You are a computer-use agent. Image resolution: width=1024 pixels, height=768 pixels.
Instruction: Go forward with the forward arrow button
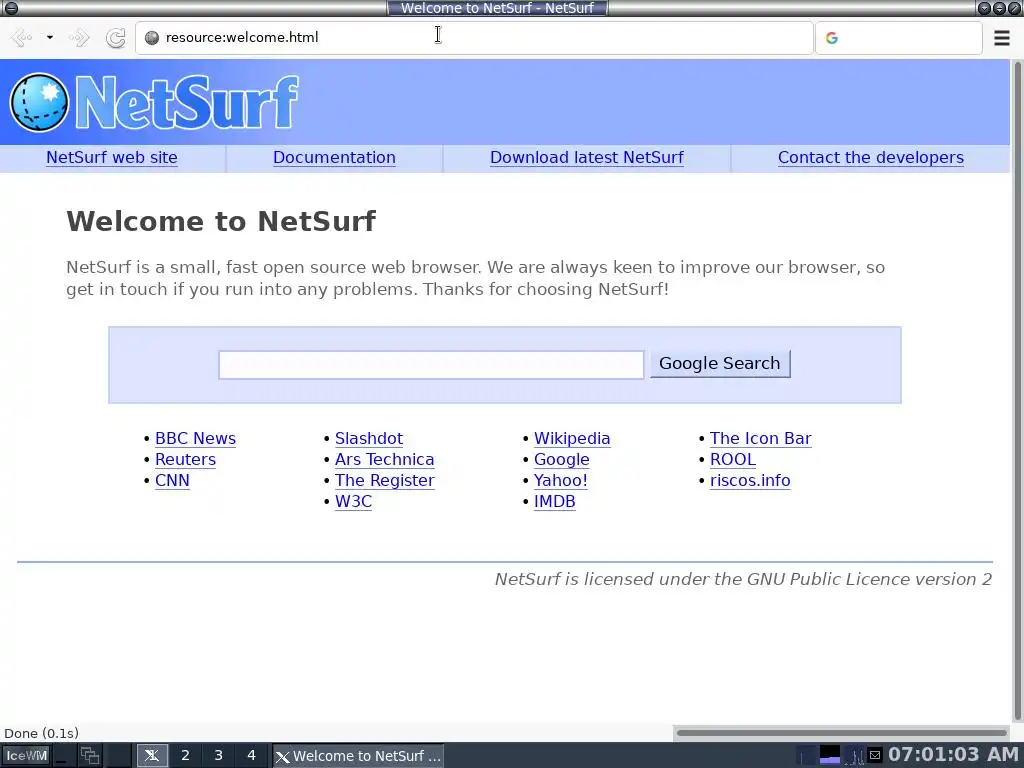click(78, 38)
